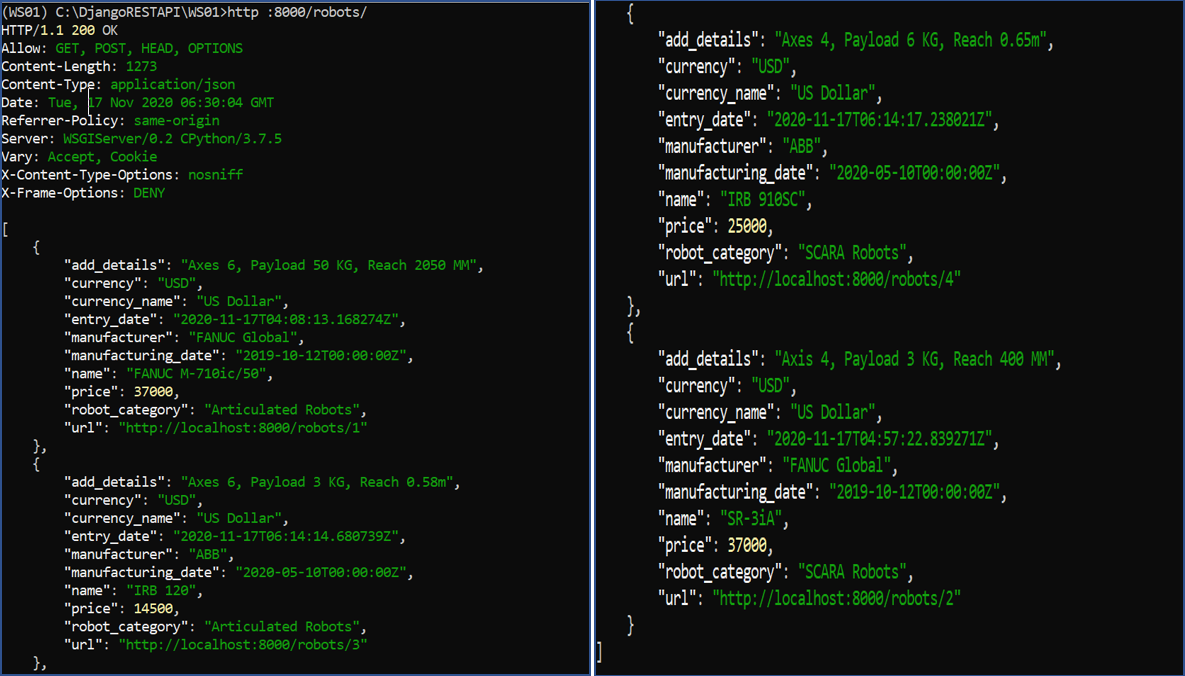Open the URL http://localhost:8000/robots/2

click(837, 598)
